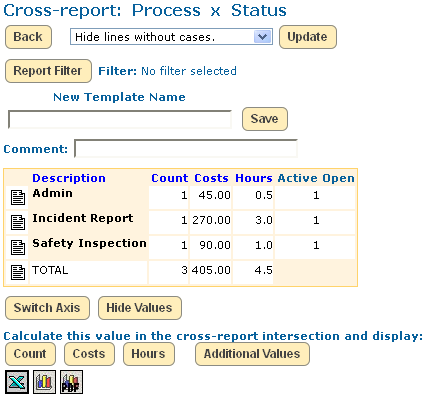Open the Admin row document icon
The image size is (427, 400).
18,197
